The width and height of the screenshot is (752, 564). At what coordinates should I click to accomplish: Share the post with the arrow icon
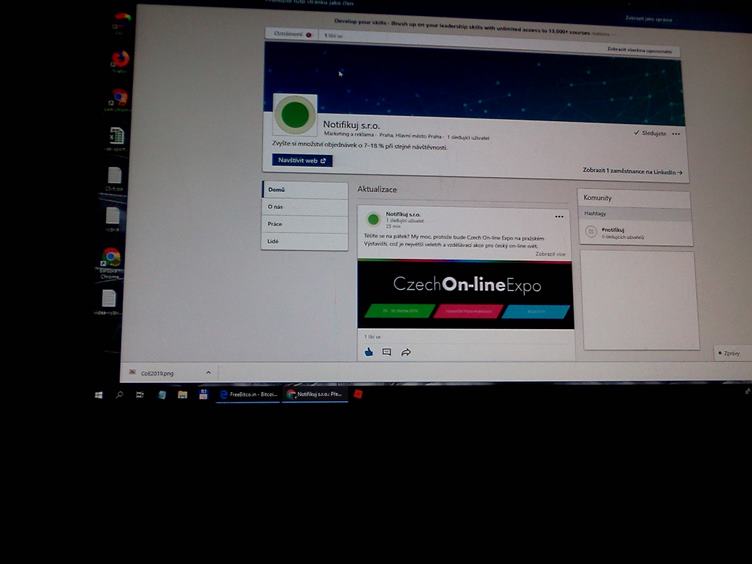click(406, 352)
